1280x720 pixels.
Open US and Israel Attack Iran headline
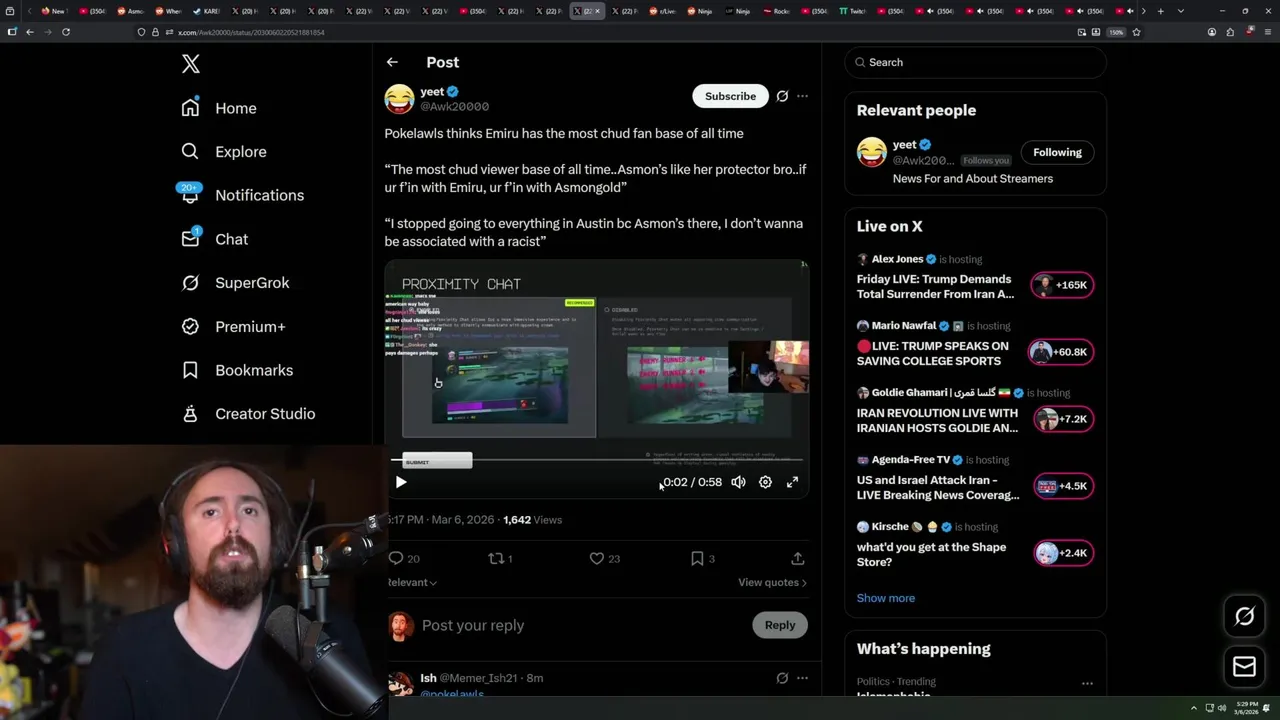[938, 487]
